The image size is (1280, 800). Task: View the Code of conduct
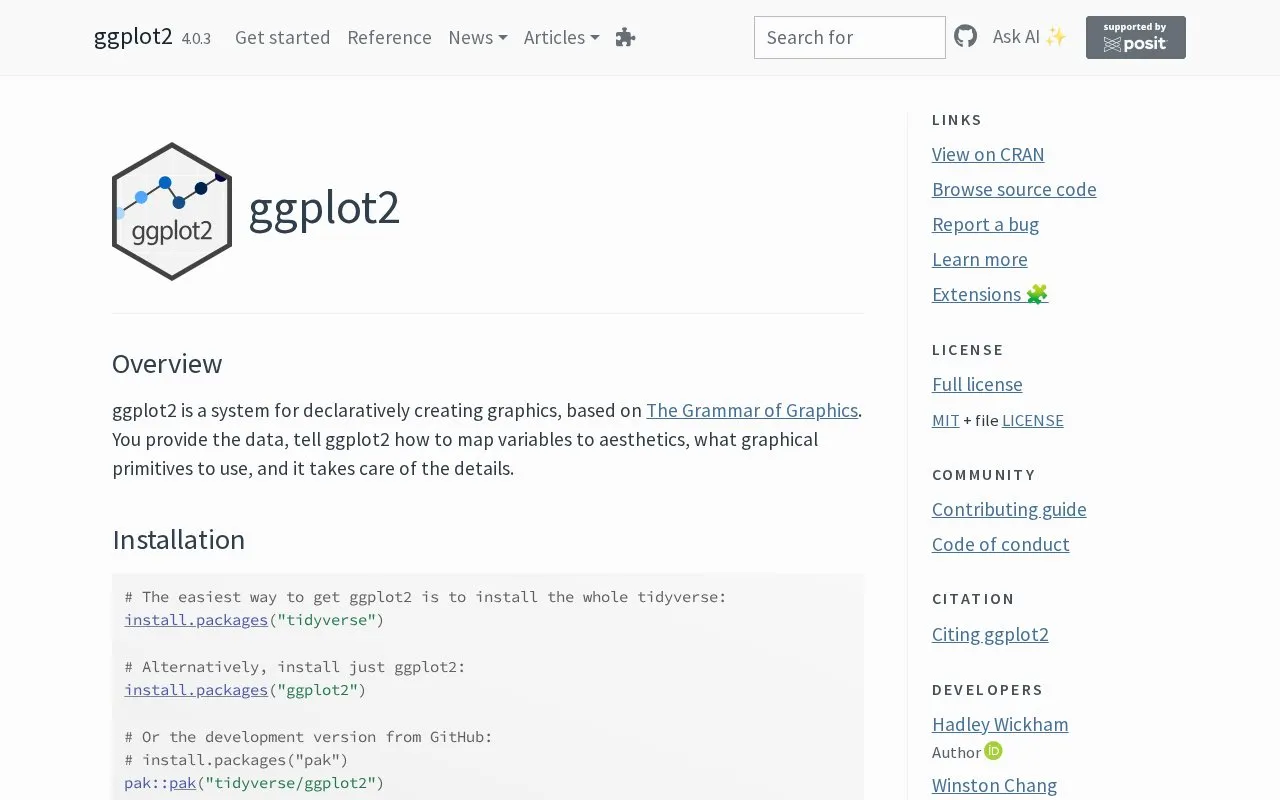point(1000,544)
